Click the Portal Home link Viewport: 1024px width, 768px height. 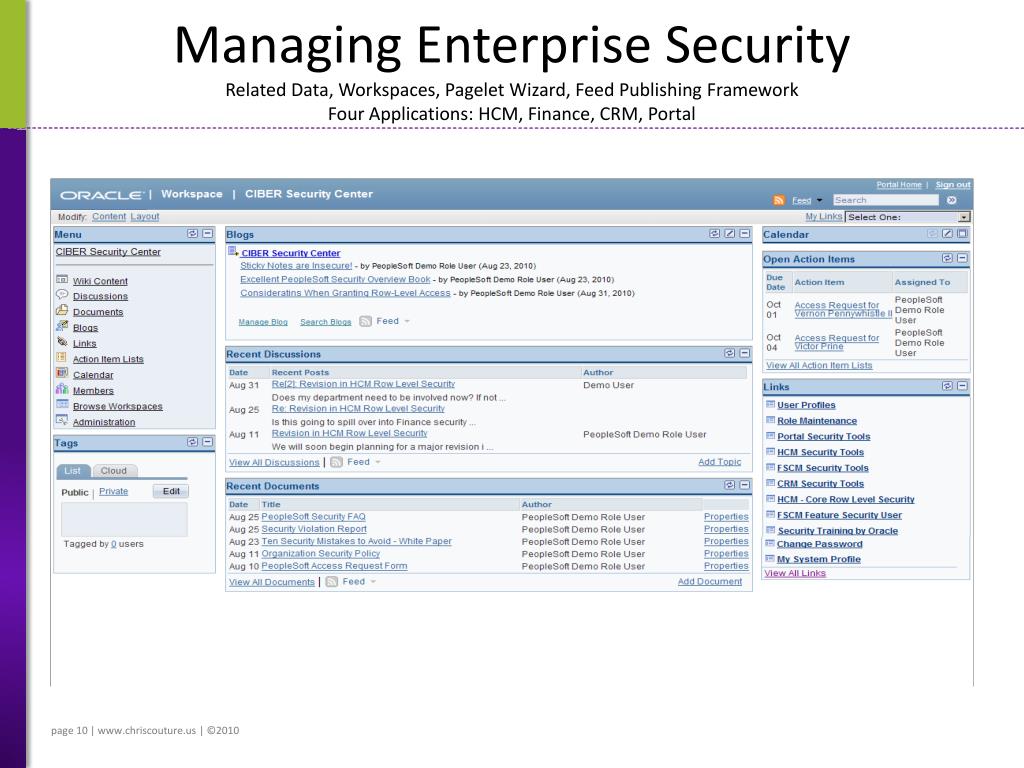click(899, 185)
